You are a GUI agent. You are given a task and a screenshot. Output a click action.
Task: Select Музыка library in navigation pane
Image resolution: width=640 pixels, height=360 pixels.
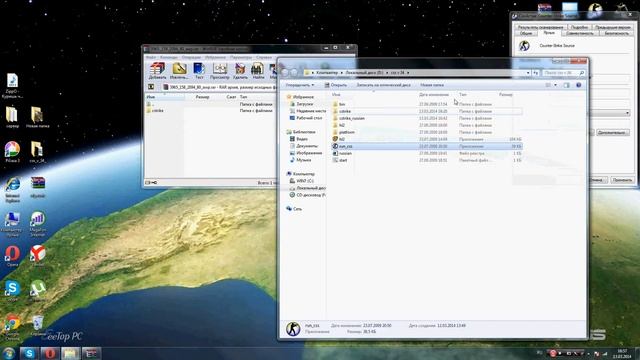coord(300,160)
